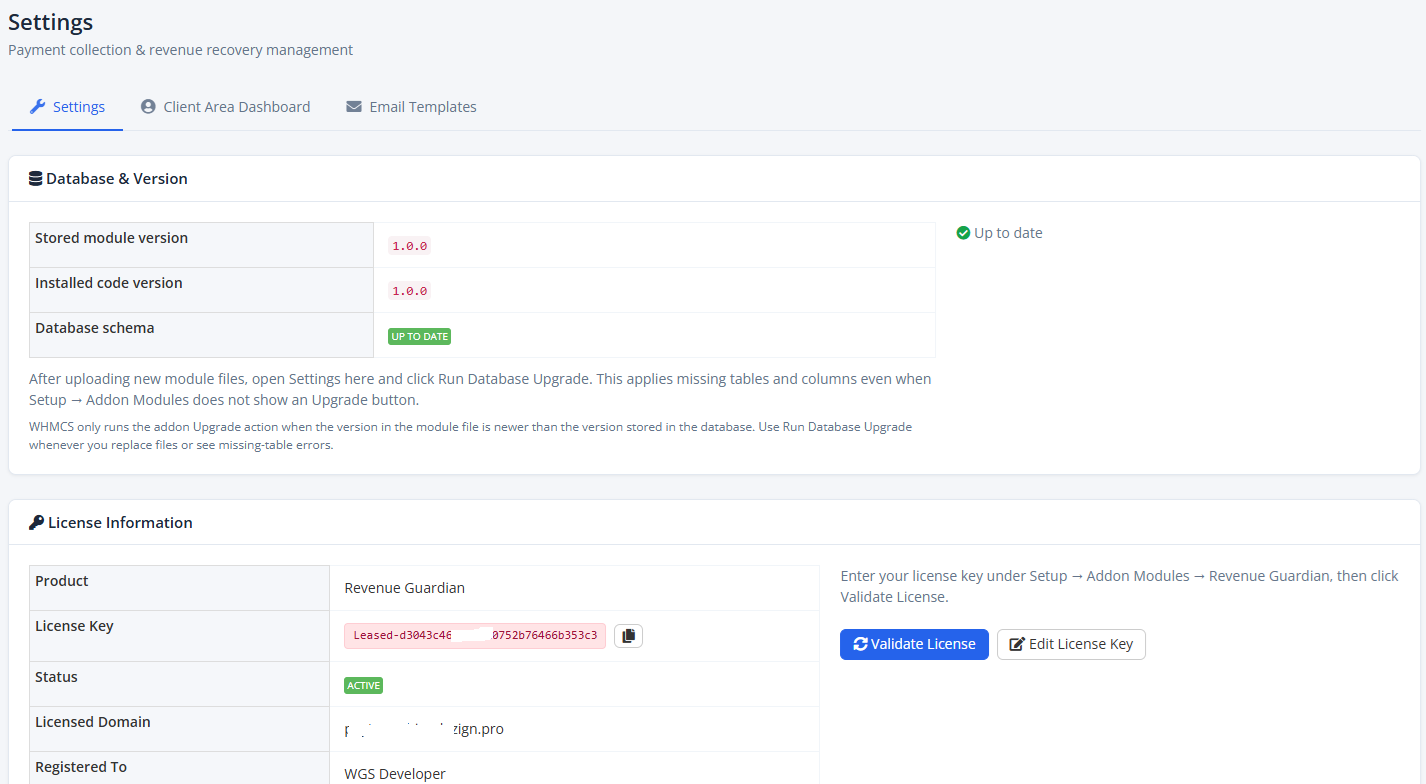Image resolution: width=1426 pixels, height=784 pixels.
Task: Switch to the Email Templates tab
Action: [411, 107]
